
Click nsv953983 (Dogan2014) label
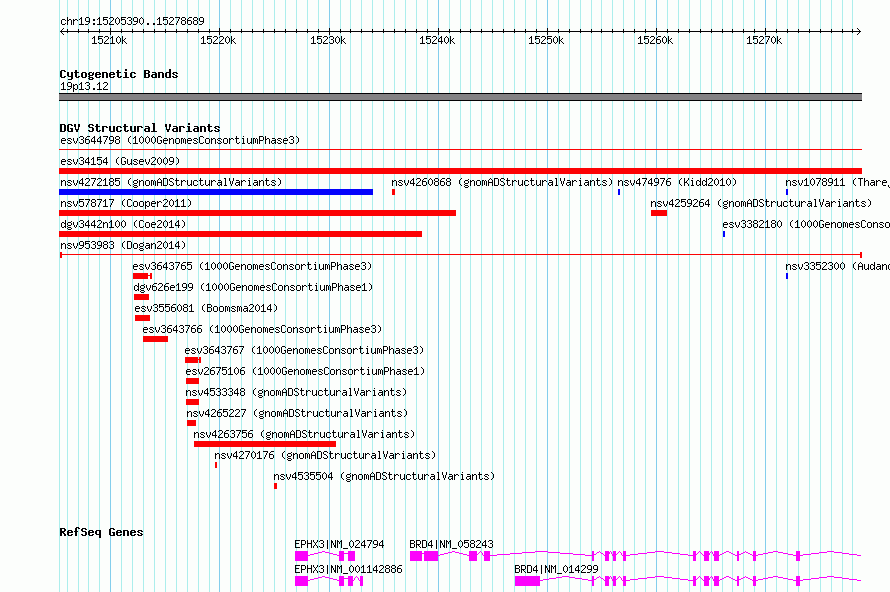point(123,245)
